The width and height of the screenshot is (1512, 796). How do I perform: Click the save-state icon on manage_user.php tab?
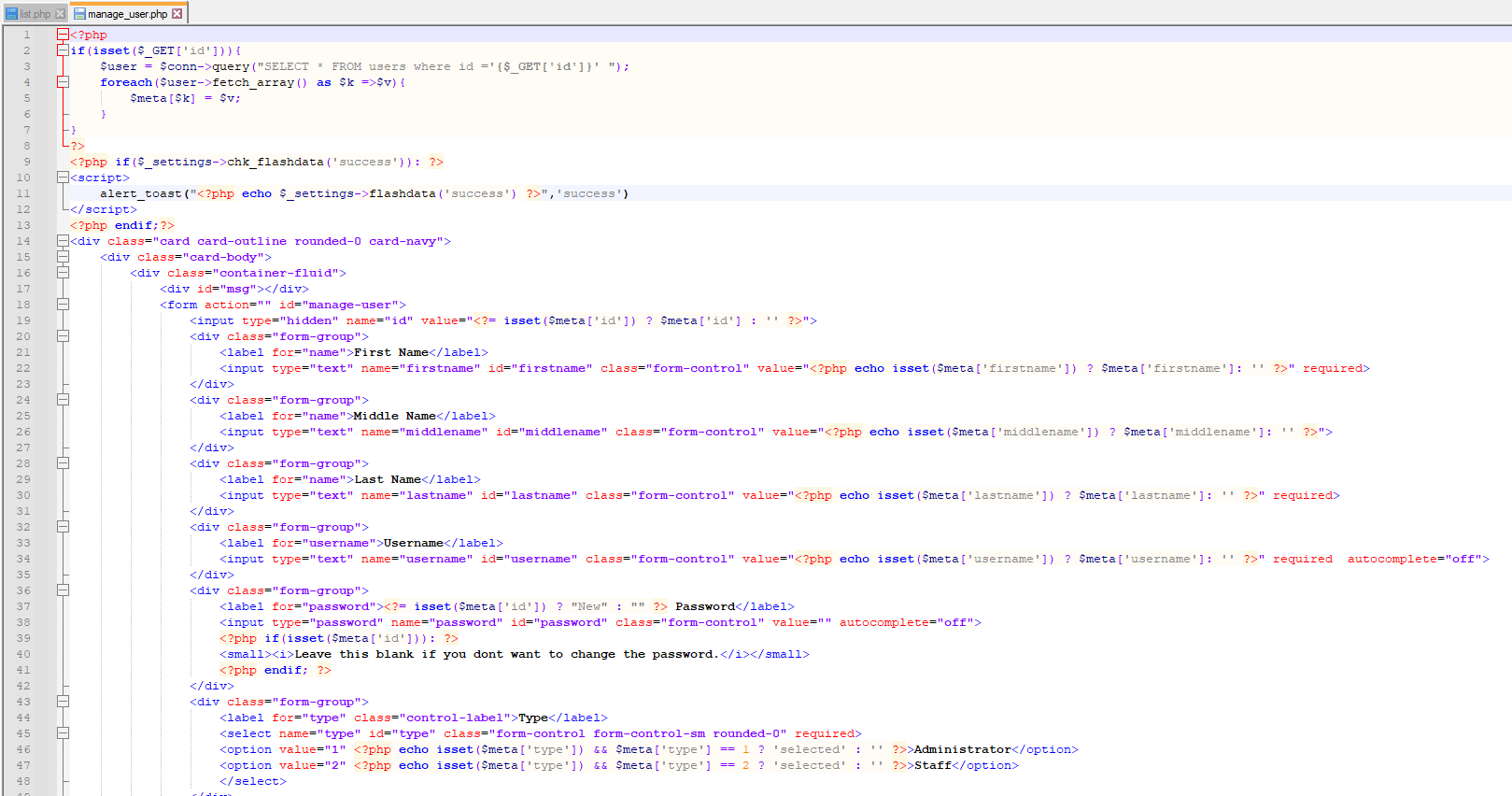pyautogui.click(x=80, y=14)
